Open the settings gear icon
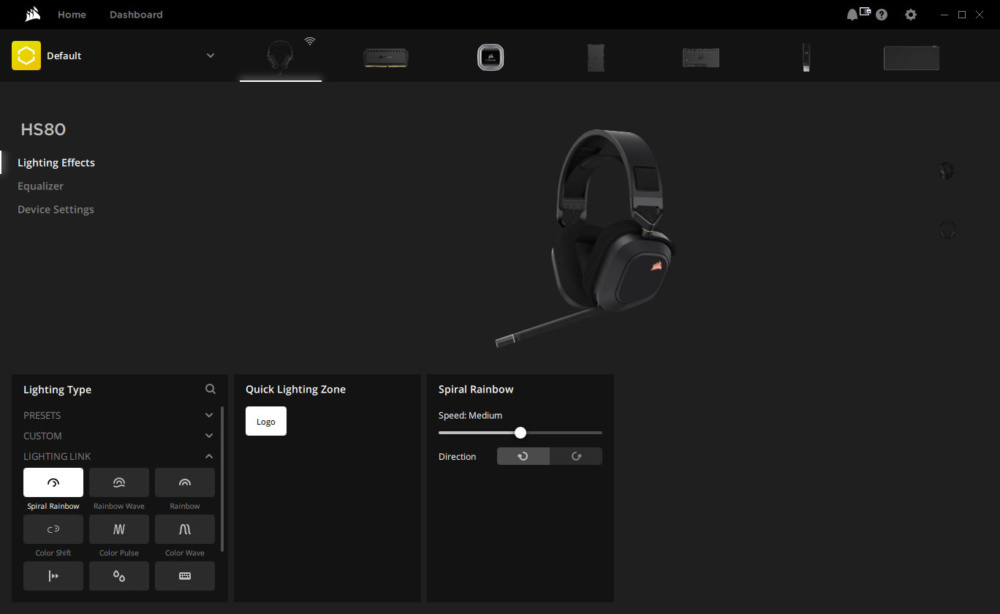The height and width of the screenshot is (614, 1000). click(x=911, y=15)
